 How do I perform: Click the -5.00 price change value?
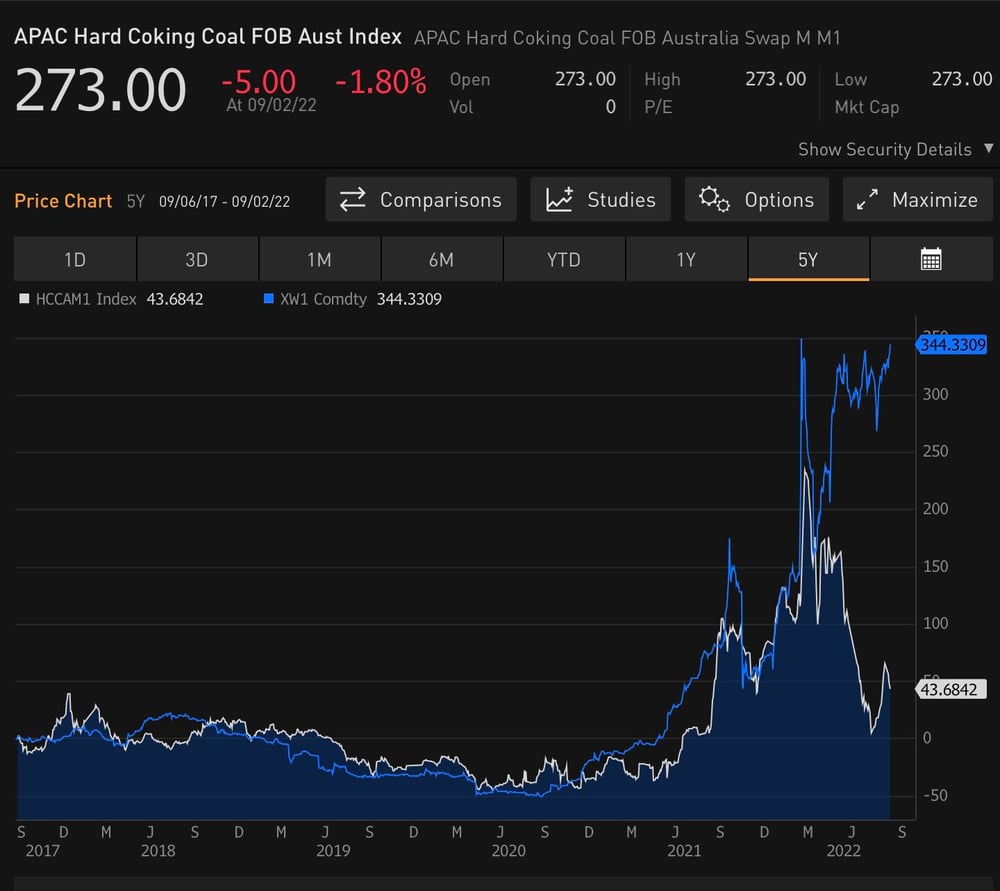pyautogui.click(x=258, y=82)
